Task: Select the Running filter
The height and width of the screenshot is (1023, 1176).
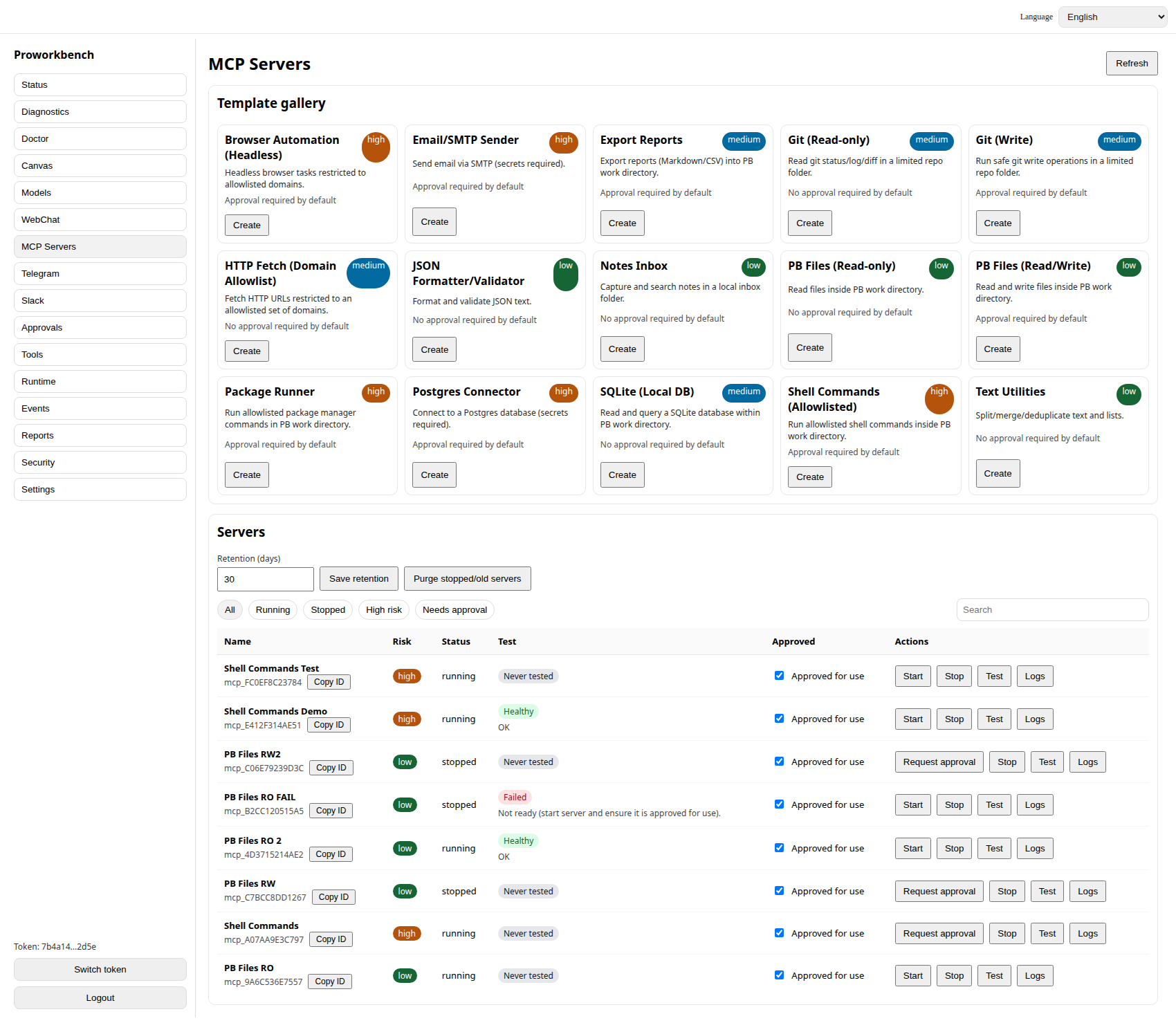Action: [x=273, y=609]
